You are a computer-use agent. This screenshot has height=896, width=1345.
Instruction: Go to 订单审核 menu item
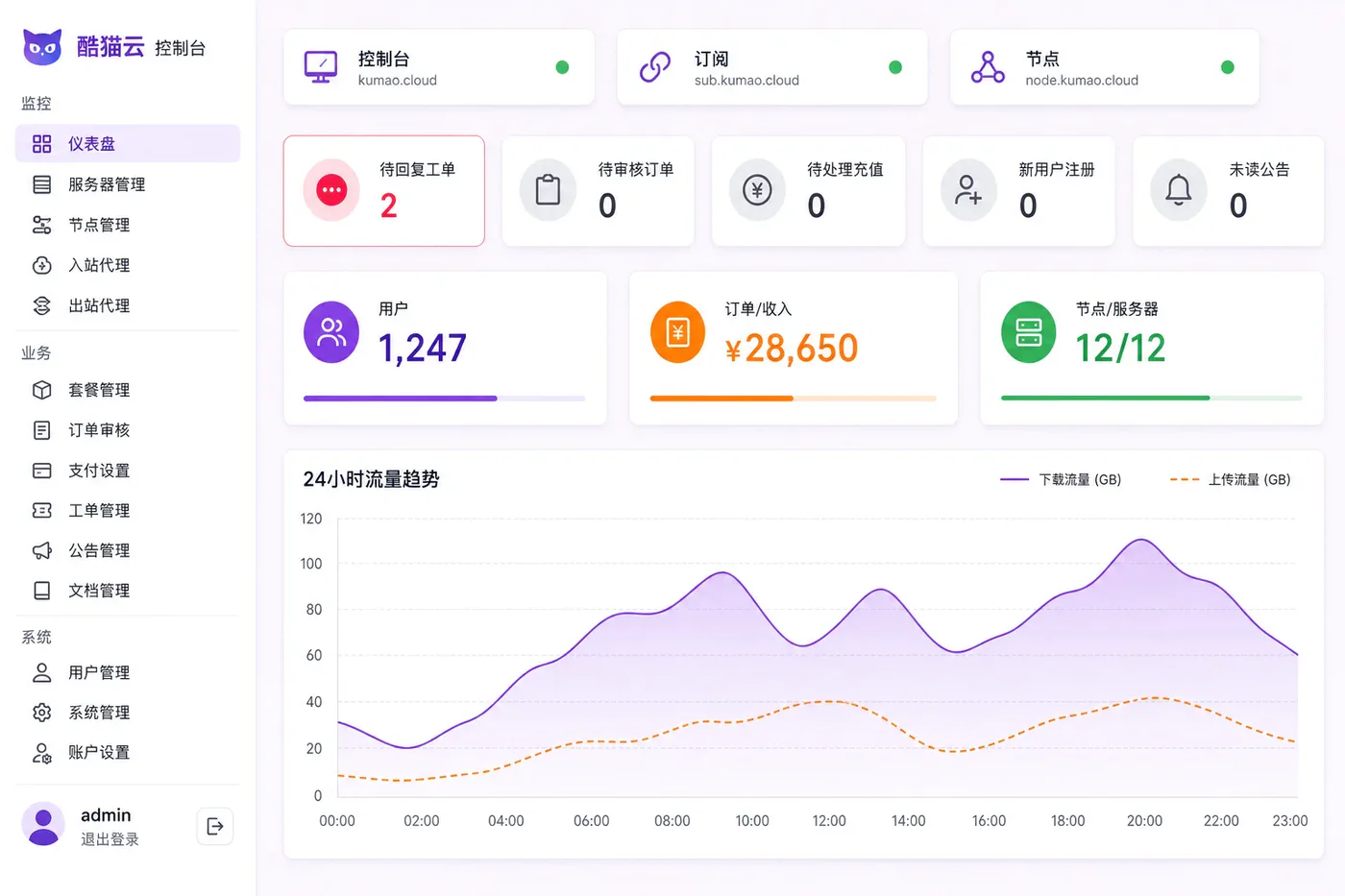point(128,430)
